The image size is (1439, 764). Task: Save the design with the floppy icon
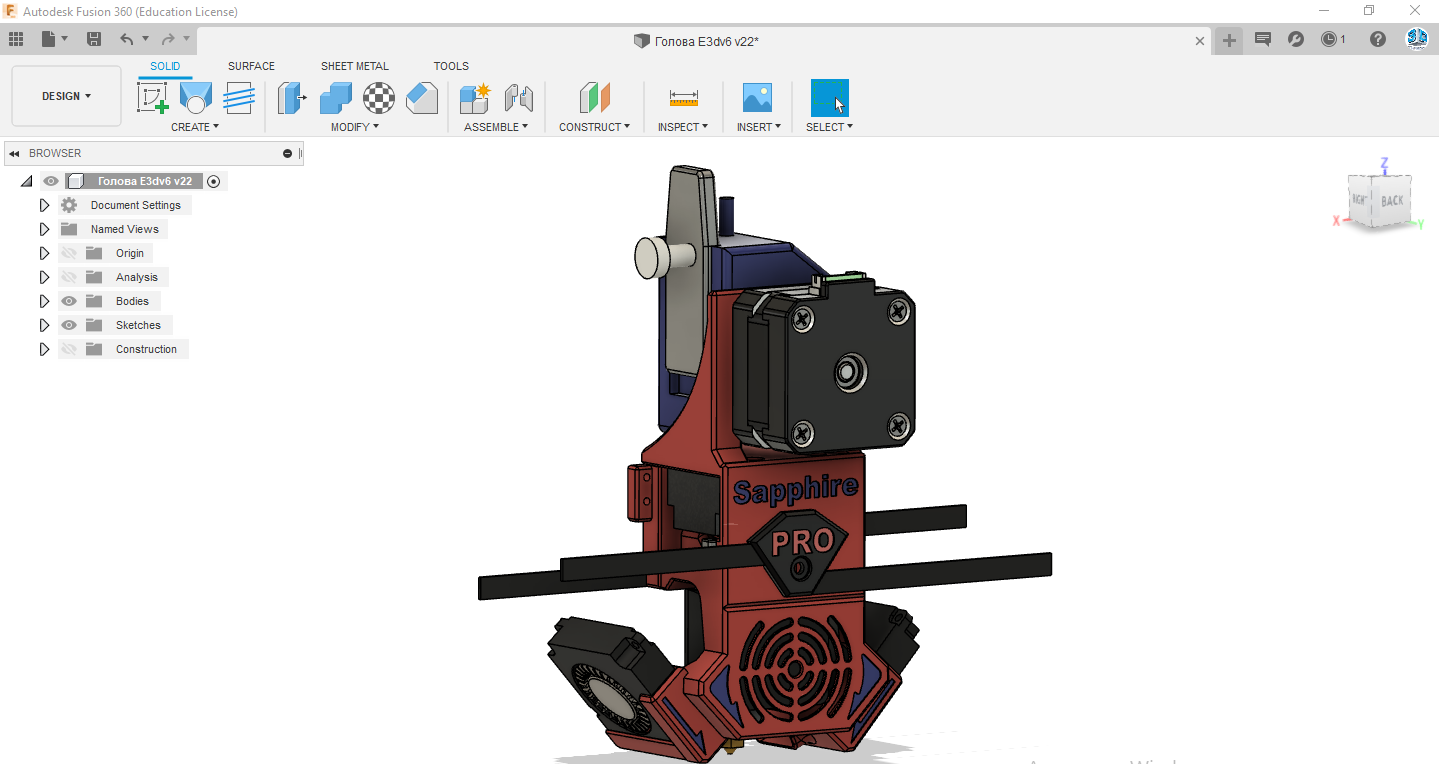point(94,39)
